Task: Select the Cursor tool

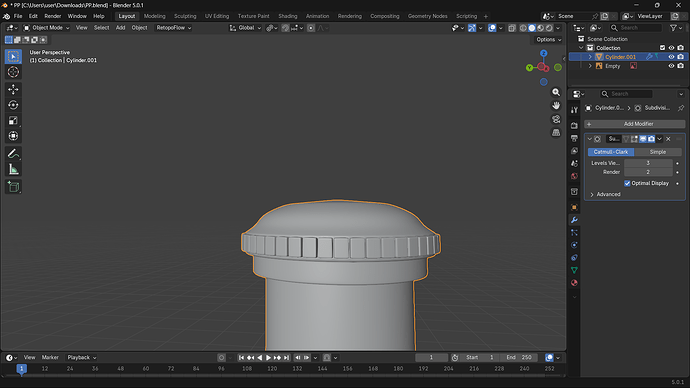Action: coord(13,72)
